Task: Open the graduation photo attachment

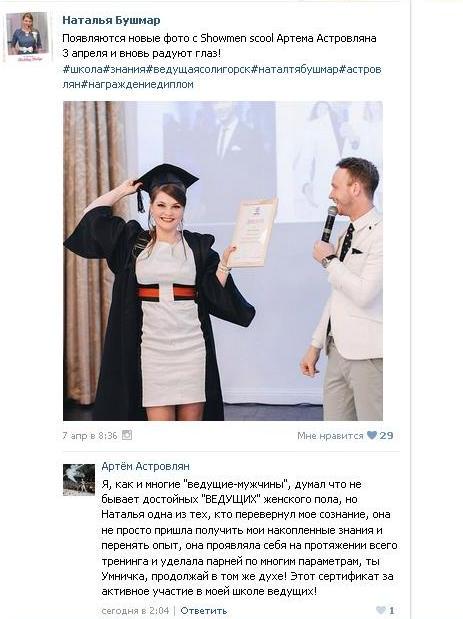Action: coord(223,261)
